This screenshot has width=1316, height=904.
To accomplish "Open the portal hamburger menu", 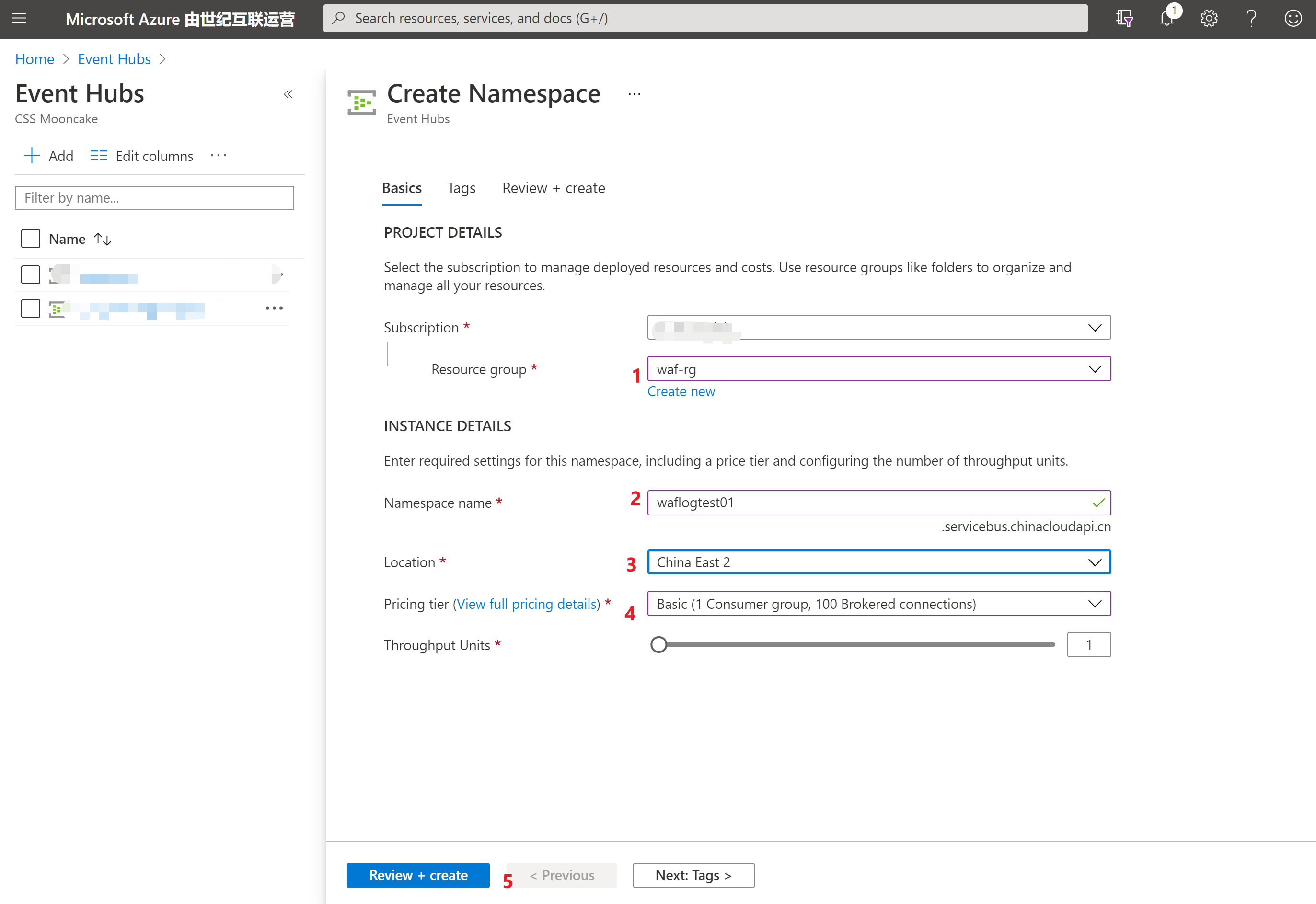I will (x=19, y=18).
